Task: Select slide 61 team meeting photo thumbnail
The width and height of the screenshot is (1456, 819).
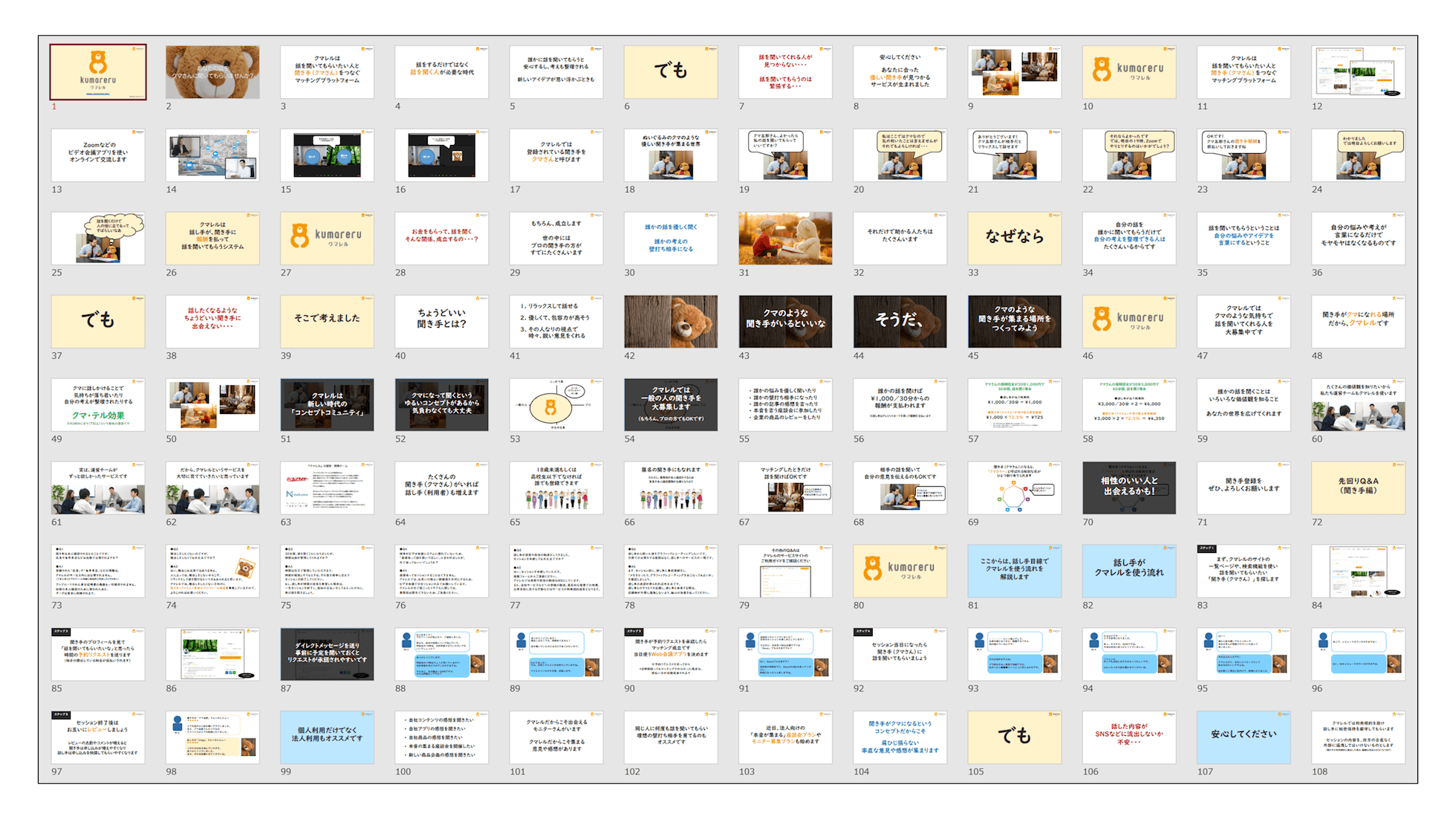Action: pyautogui.click(x=98, y=488)
